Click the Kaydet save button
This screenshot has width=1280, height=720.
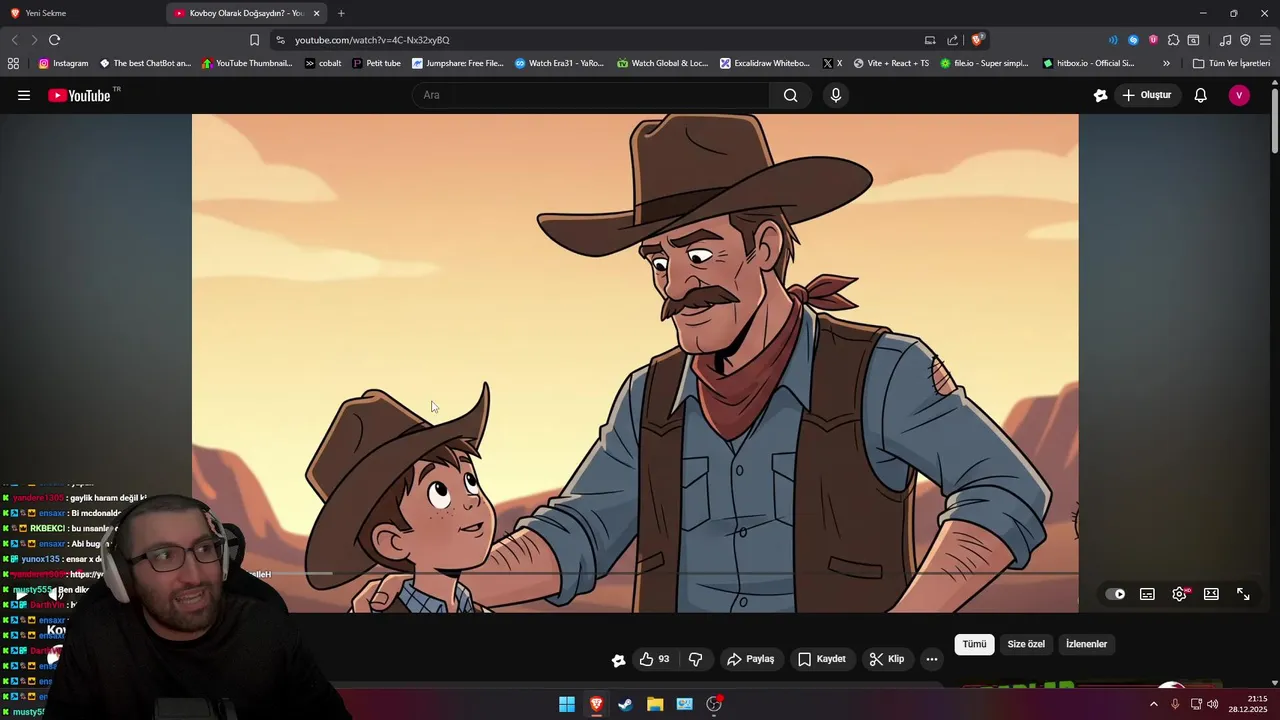[x=821, y=659]
